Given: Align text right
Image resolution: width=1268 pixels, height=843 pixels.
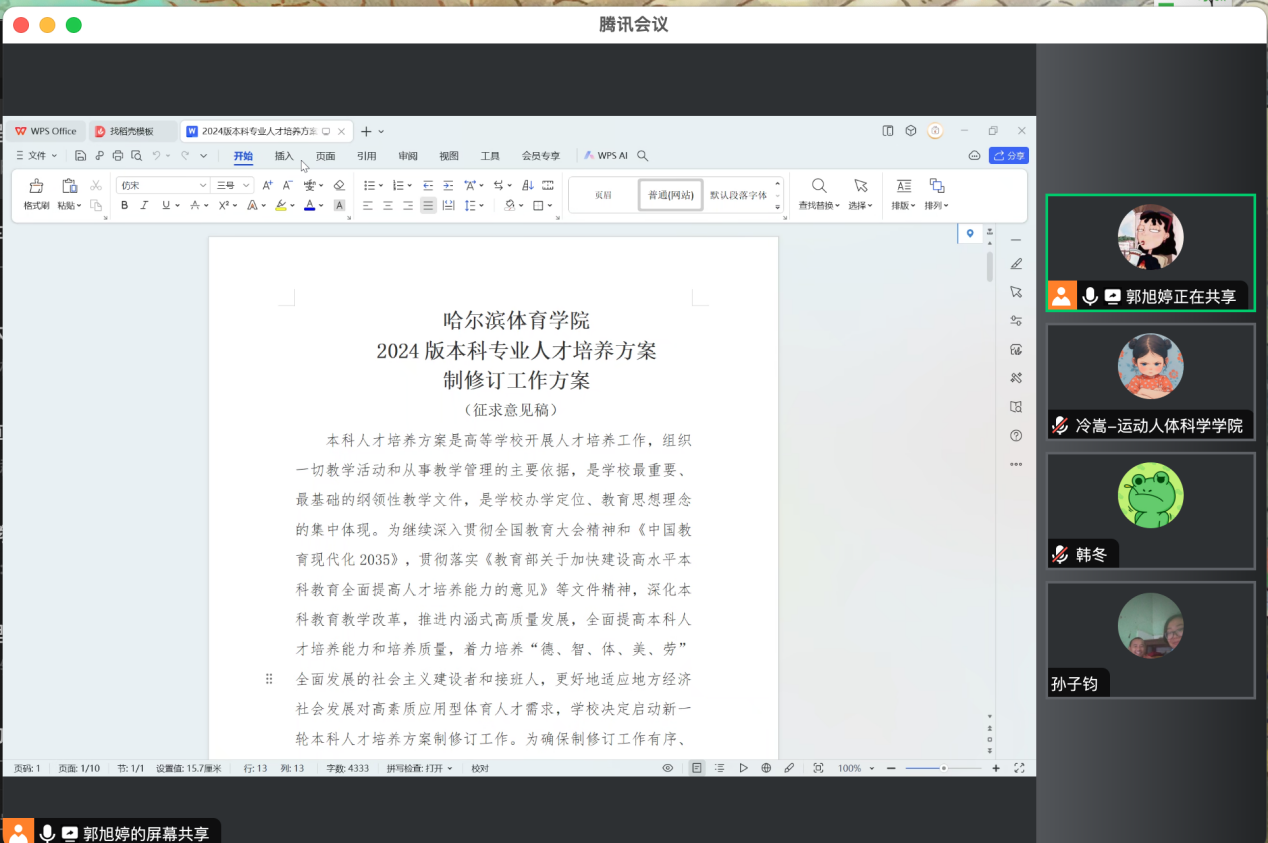Looking at the screenshot, I should [x=408, y=205].
